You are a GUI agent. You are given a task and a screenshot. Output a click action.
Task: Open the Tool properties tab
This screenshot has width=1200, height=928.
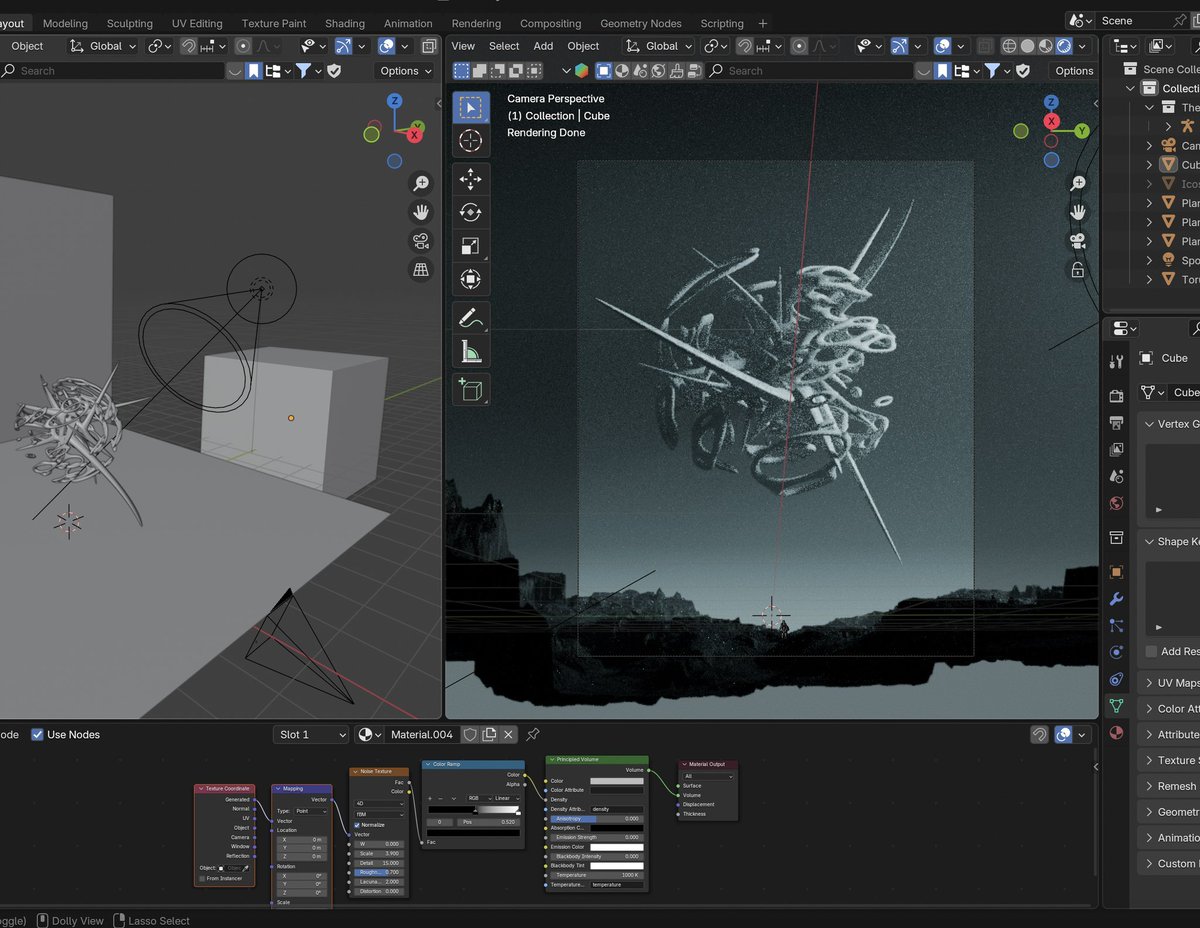[x=1117, y=362]
